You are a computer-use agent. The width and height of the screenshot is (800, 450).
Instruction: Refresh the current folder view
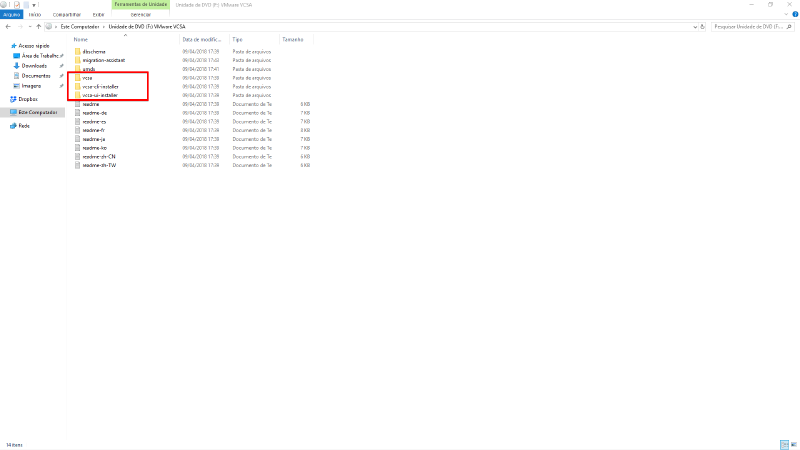coord(703,27)
